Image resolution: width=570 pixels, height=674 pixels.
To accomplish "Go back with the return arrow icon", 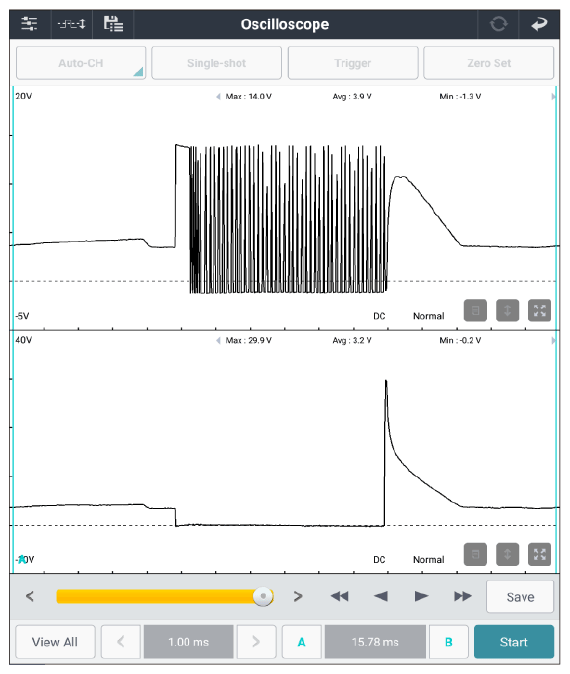I will (x=539, y=24).
